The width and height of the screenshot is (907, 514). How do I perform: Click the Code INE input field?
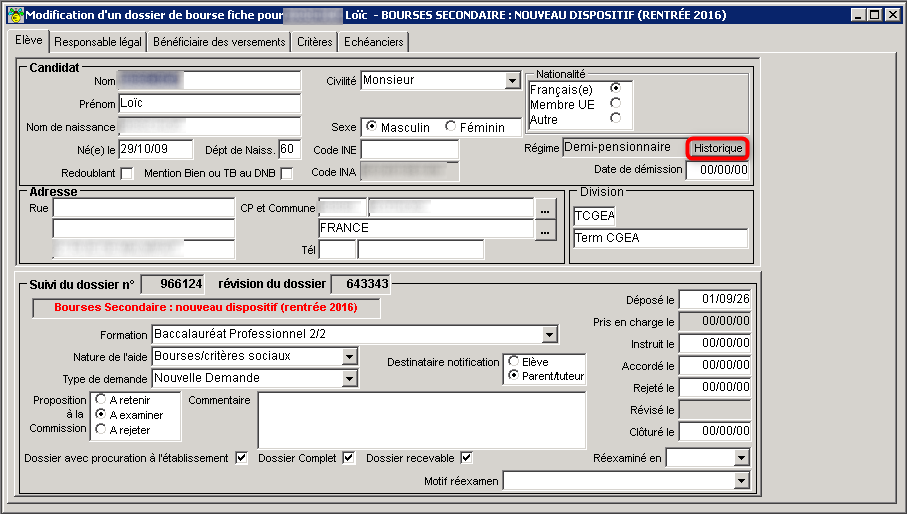[x=410, y=150]
